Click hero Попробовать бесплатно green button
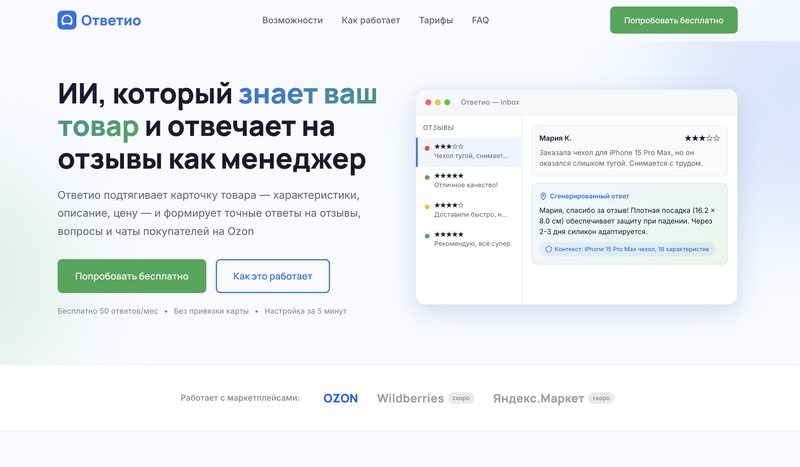This screenshot has height=467, width=800. coord(132,276)
